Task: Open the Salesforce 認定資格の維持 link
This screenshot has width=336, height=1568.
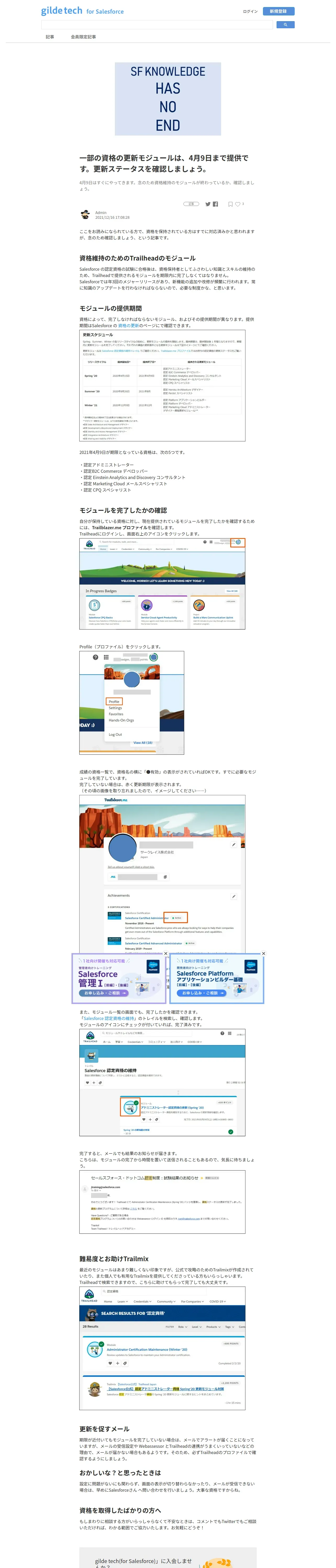Action: pos(109,1018)
